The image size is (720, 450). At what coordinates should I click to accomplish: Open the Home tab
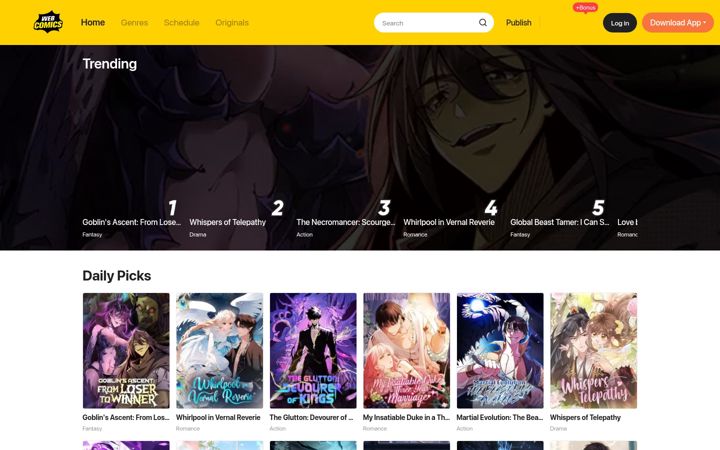(x=93, y=22)
